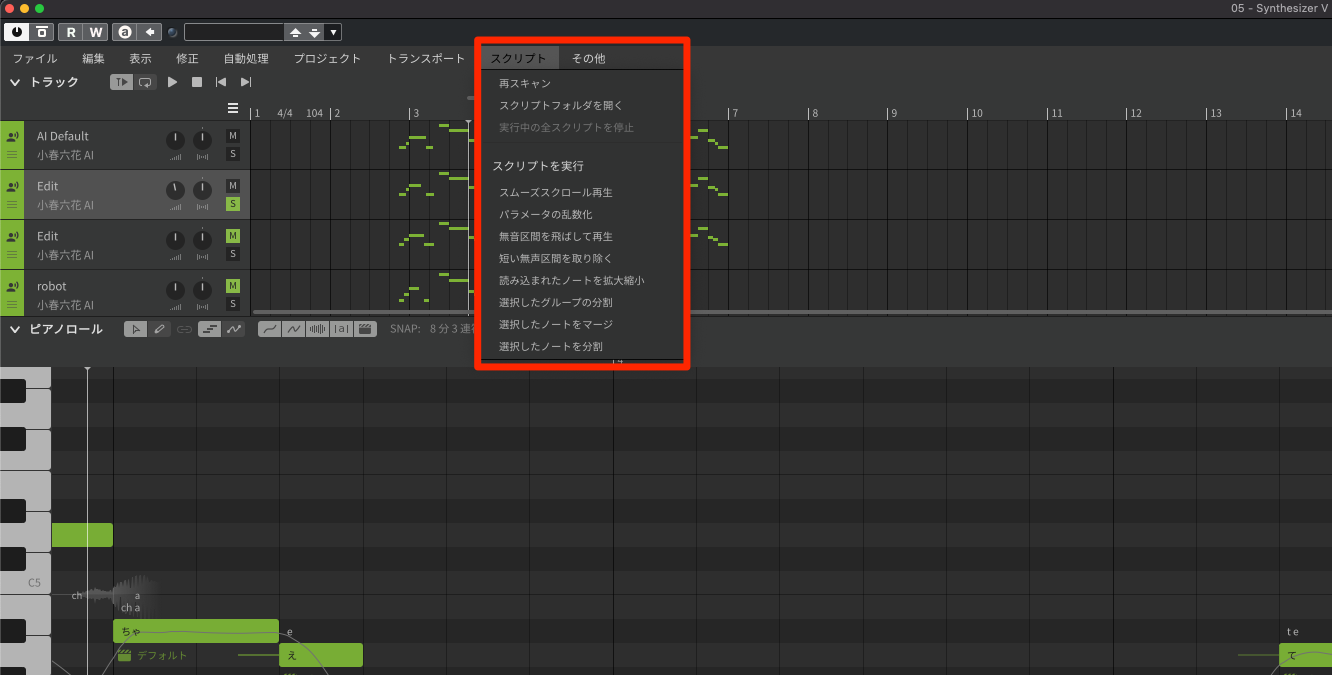Open the トランスポート menu
The image size is (1332, 675).
426,58
